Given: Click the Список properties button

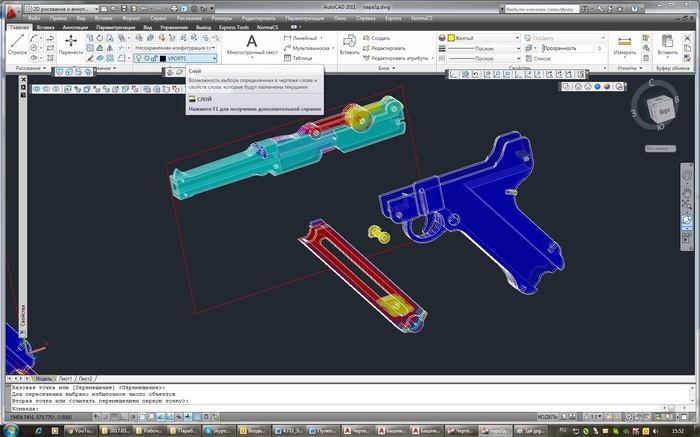Looking at the screenshot, I should click(x=539, y=59).
